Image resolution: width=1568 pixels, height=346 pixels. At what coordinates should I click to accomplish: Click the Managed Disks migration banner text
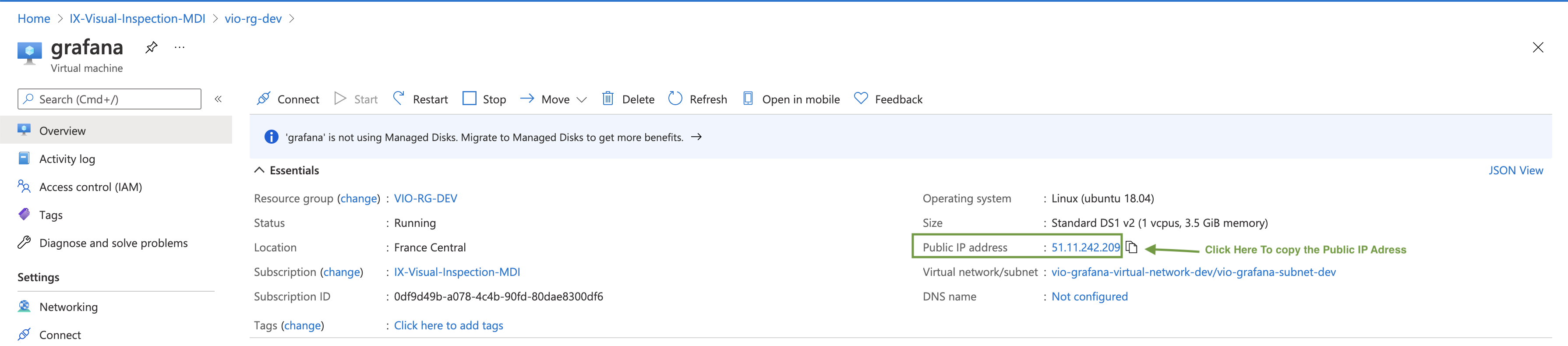coord(484,137)
